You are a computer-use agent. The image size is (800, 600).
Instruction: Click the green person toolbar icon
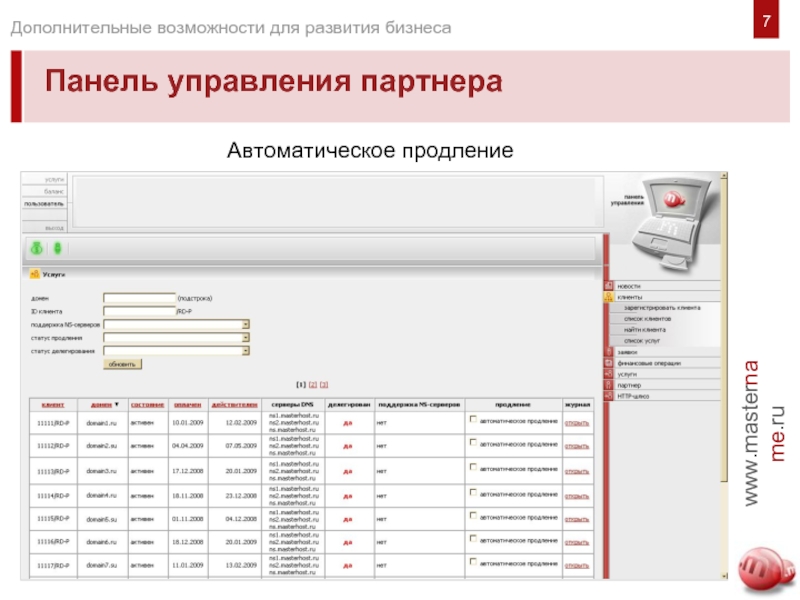point(57,247)
